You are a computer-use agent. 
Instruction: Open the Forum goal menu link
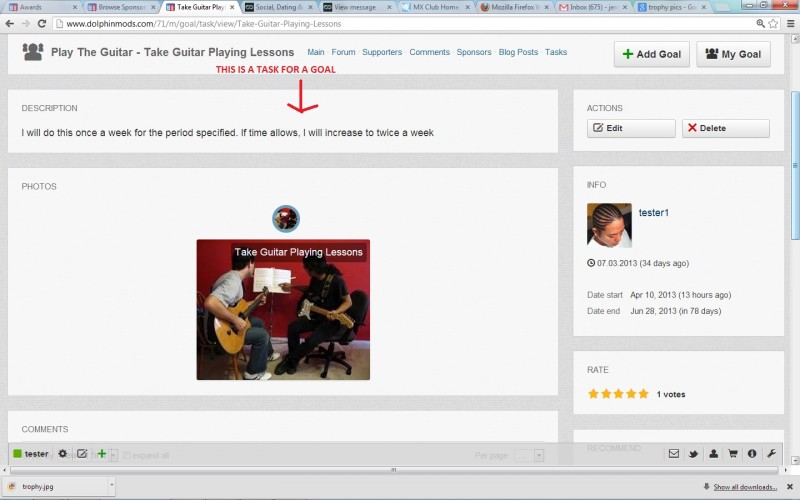coord(343,52)
